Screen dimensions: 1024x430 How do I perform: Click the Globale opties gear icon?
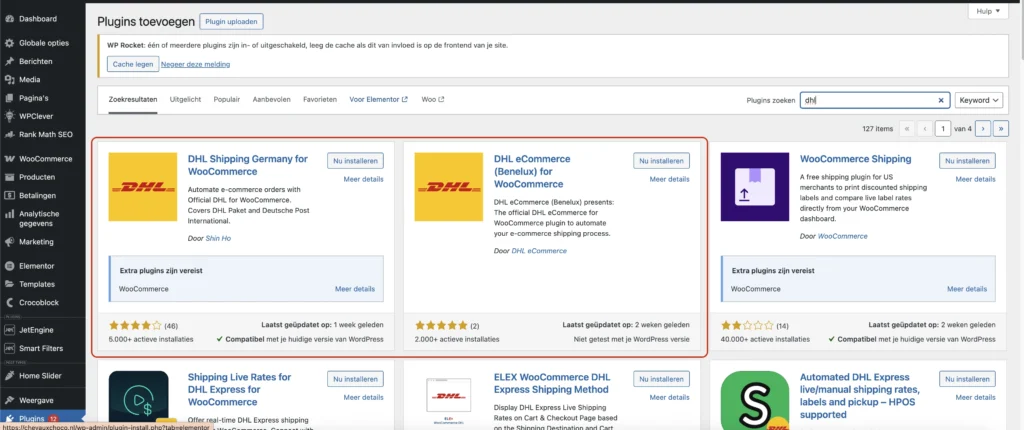click(x=9, y=43)
